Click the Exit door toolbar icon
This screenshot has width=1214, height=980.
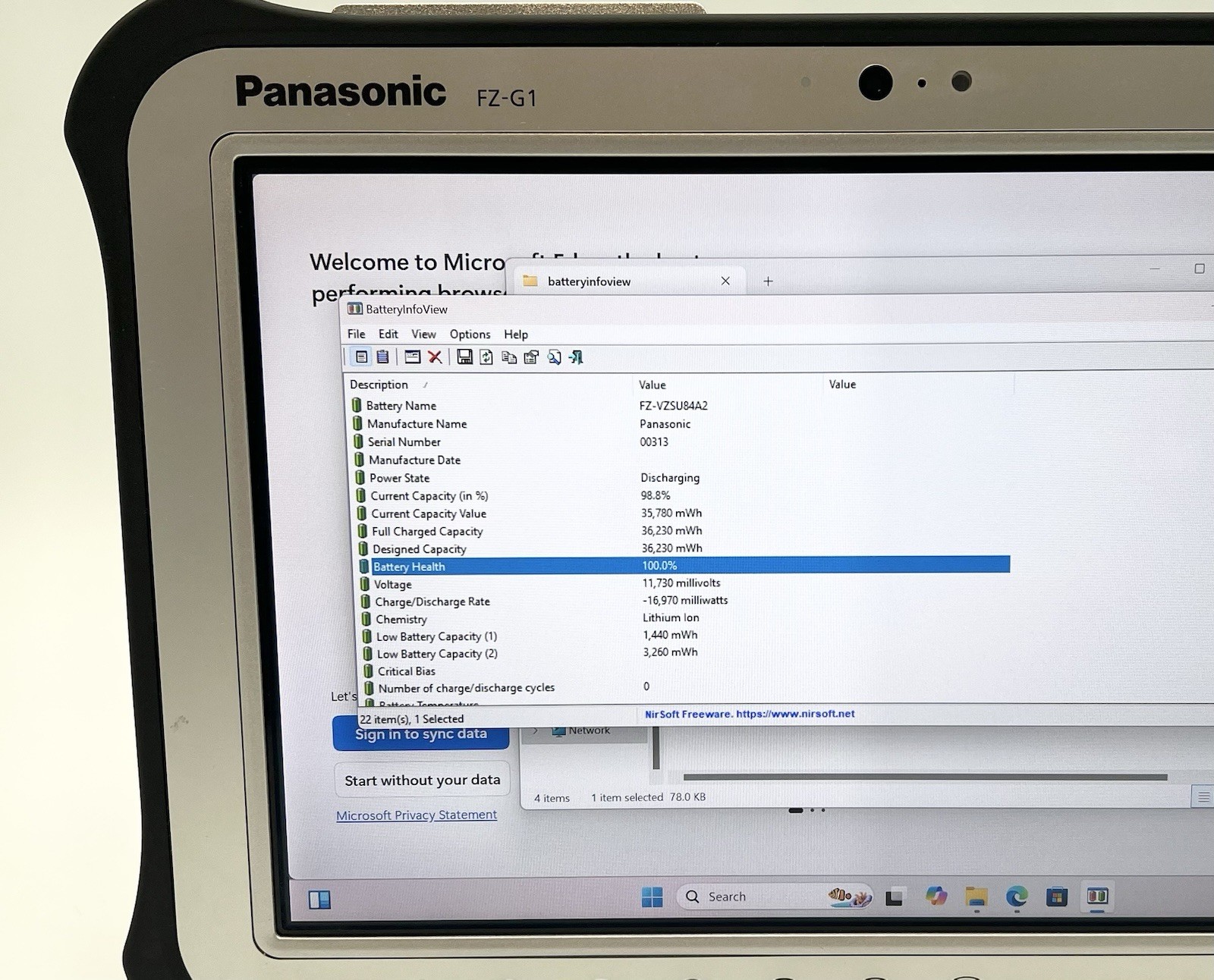click(577, 357)
